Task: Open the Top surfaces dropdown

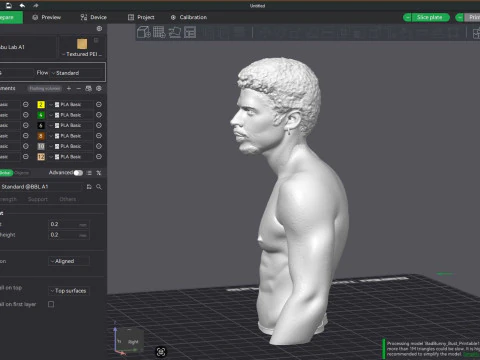Action: 69,291
